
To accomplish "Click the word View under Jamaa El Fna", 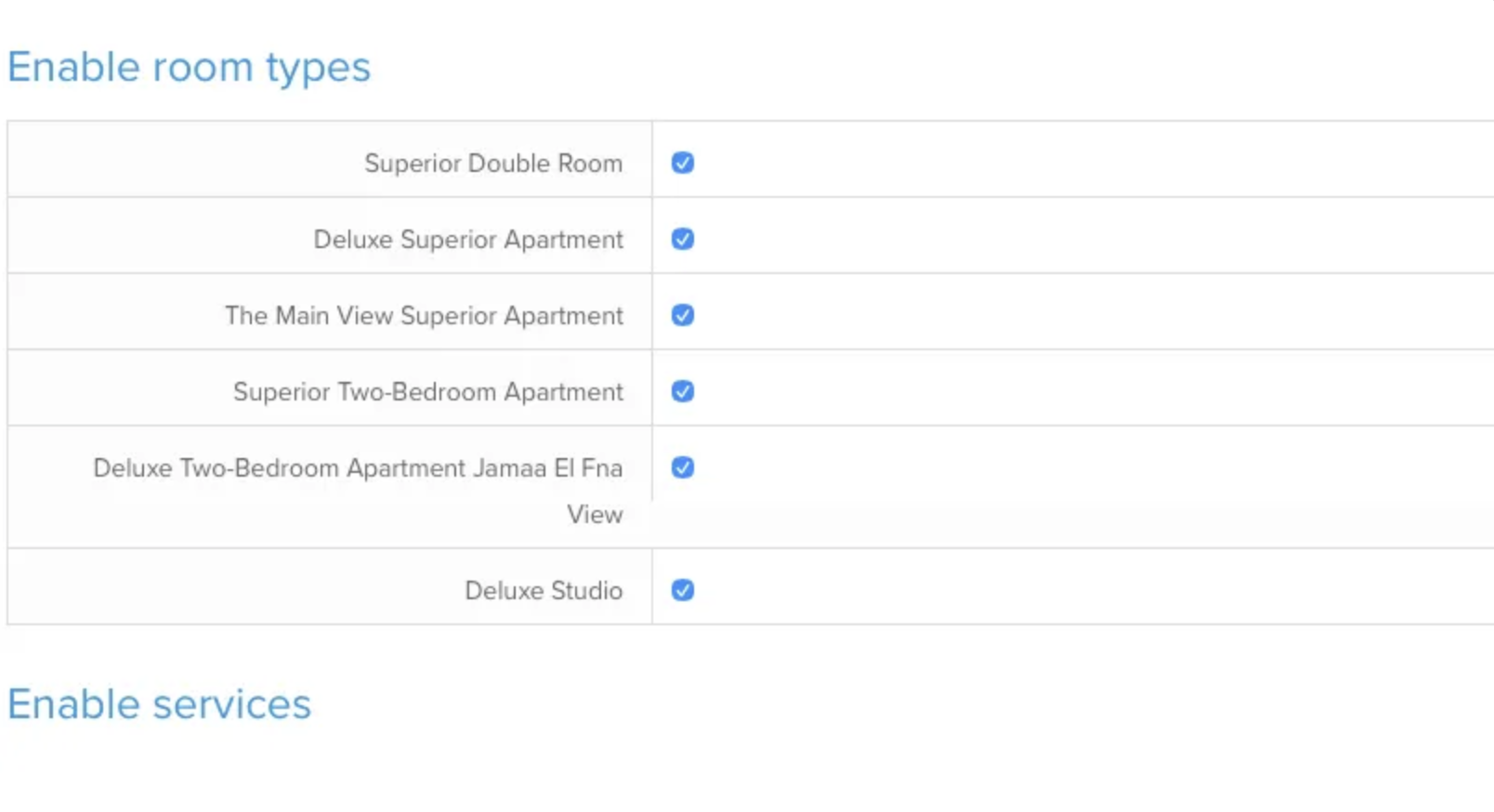I will 595,515.
